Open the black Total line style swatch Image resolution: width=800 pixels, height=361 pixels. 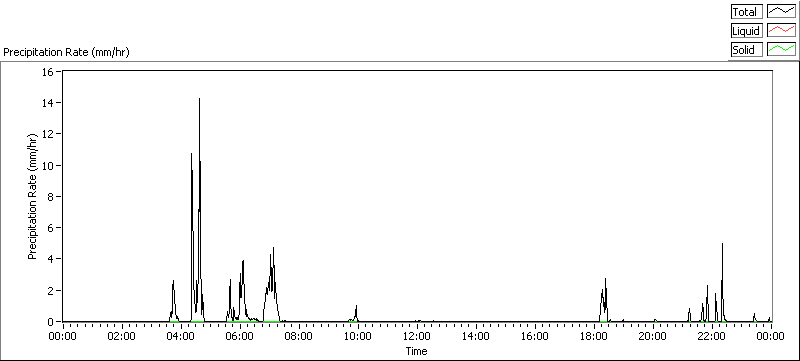click(x=781, y=12)
